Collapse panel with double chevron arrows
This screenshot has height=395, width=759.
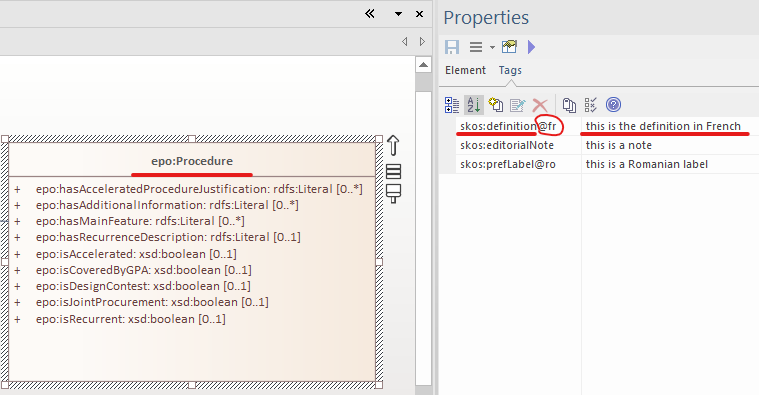click(x=370, y=14)
